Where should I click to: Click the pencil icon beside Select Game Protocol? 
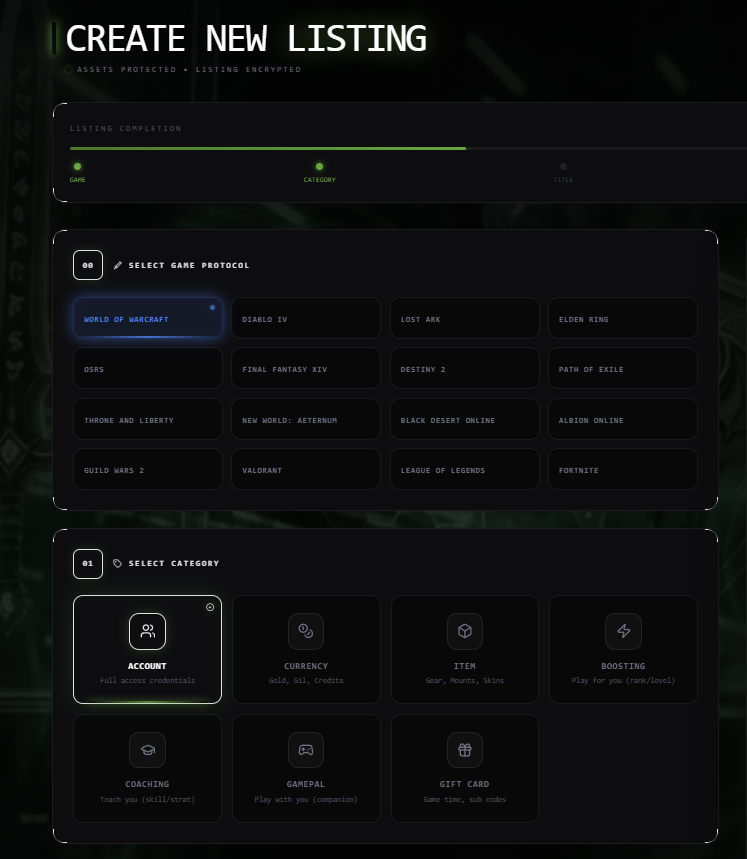[117, 265]
